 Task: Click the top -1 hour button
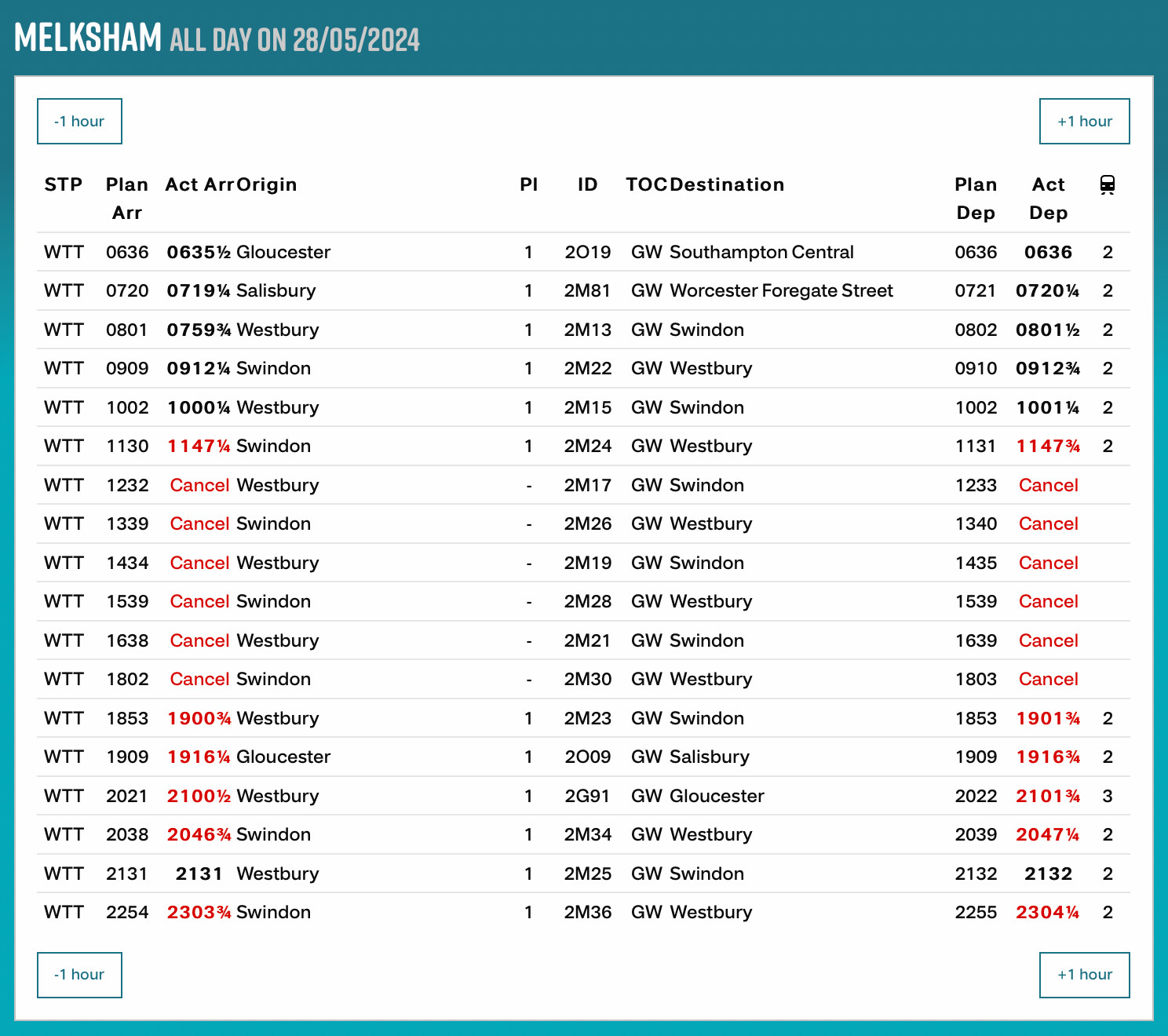click(x=79, y=122)
